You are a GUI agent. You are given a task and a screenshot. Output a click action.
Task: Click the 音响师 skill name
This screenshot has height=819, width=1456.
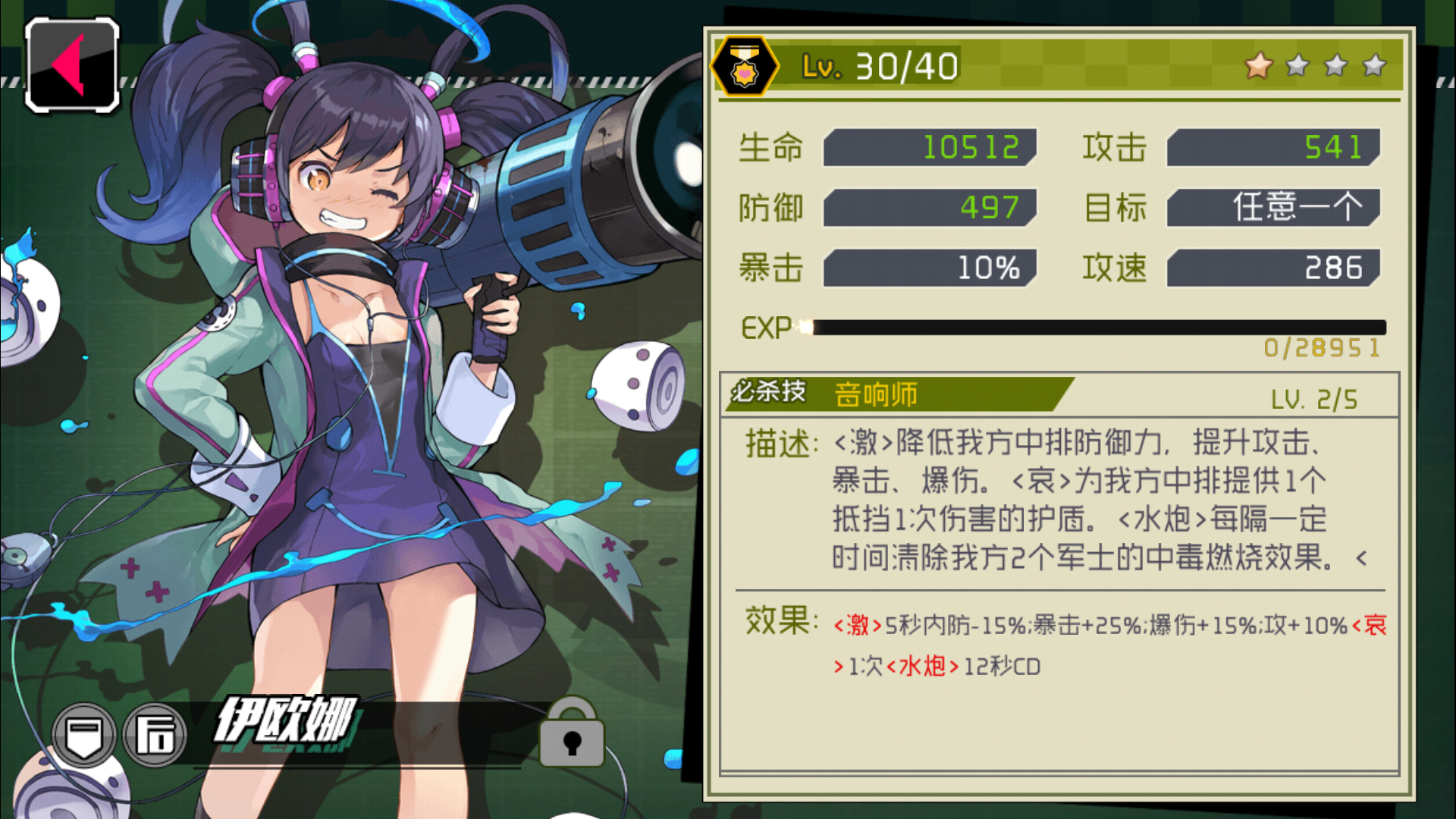[876, 394]
